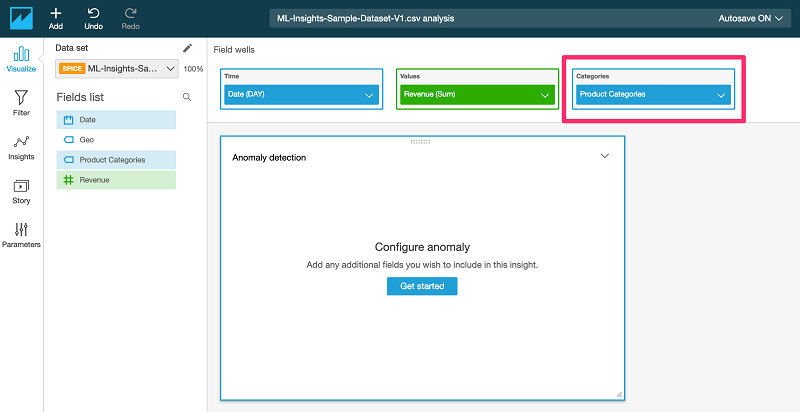Open the Visualize panel
Image resolution: width=800 pixels, height=412 pixels.
pos(21,59)
